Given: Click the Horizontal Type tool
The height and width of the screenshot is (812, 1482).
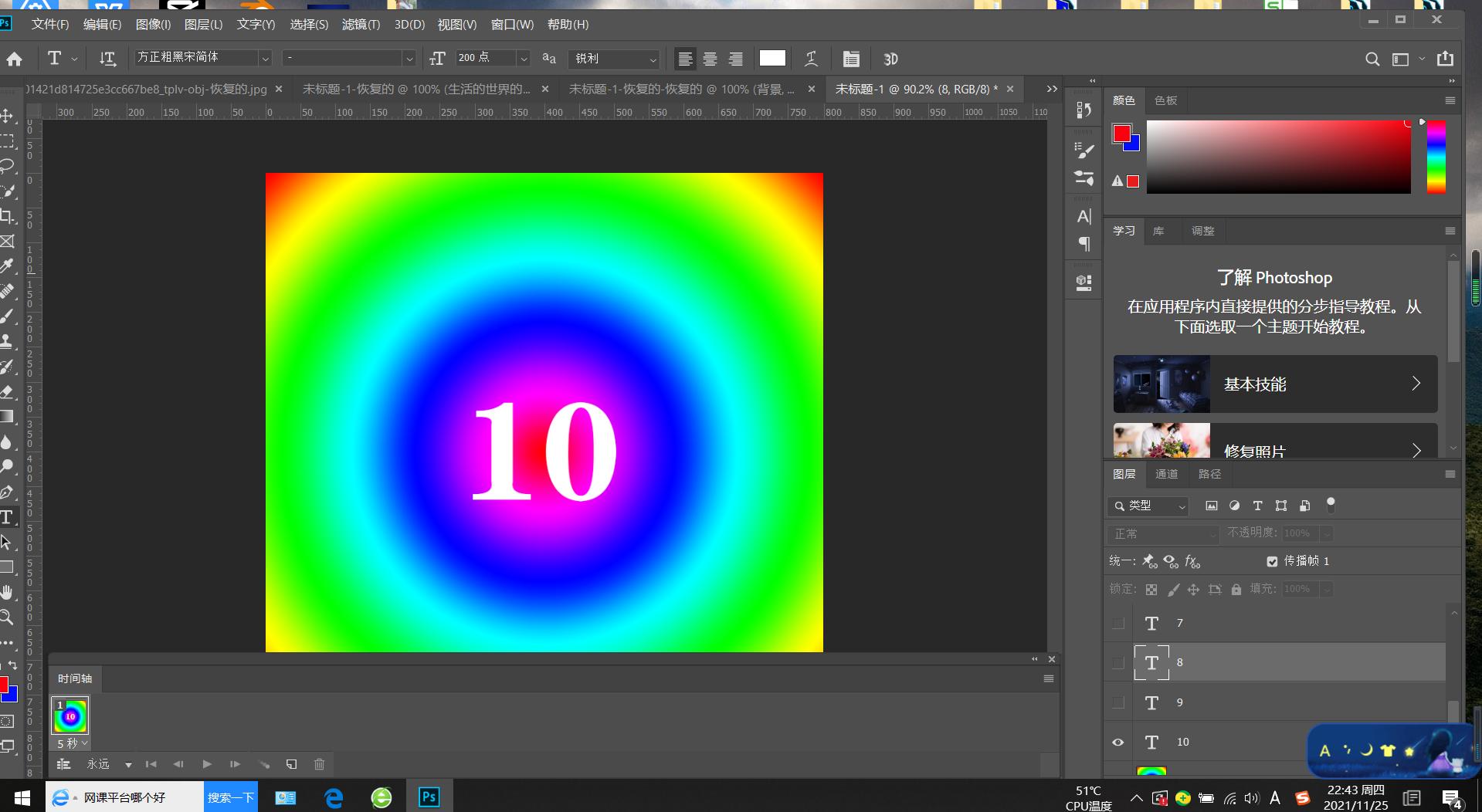Looking at the screenshot, I should coord(7,517).
